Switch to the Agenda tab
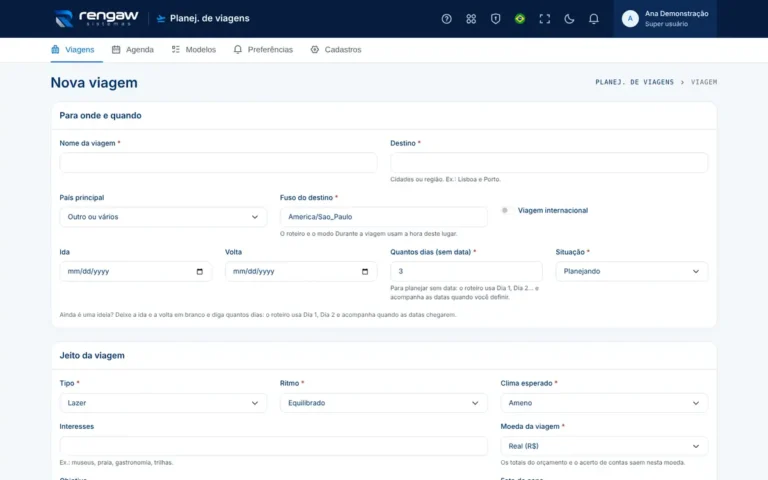The image size is (768, 480). pos(133,49)
